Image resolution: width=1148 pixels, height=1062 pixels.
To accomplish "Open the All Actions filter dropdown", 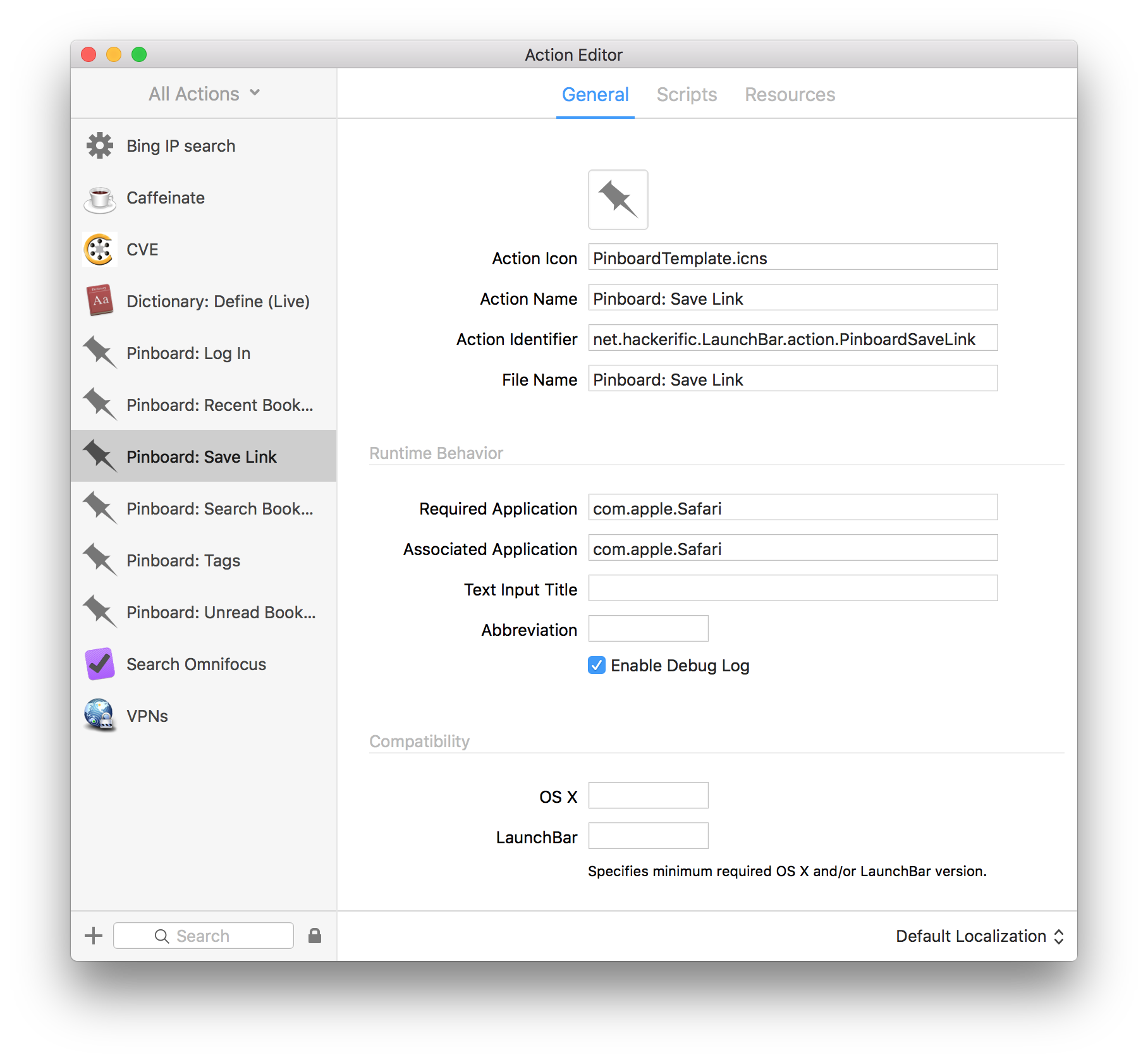I will point(204,94).
